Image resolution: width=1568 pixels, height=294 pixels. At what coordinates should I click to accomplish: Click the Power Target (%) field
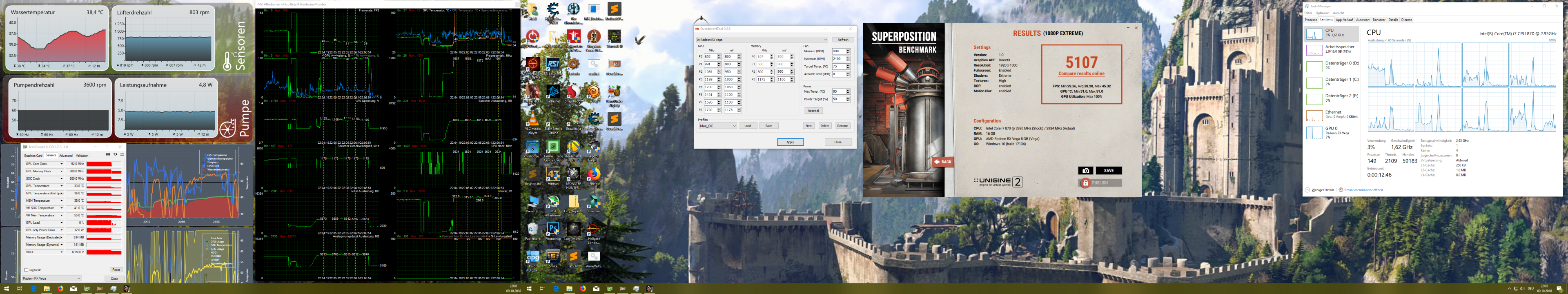(x=842, y=99)
